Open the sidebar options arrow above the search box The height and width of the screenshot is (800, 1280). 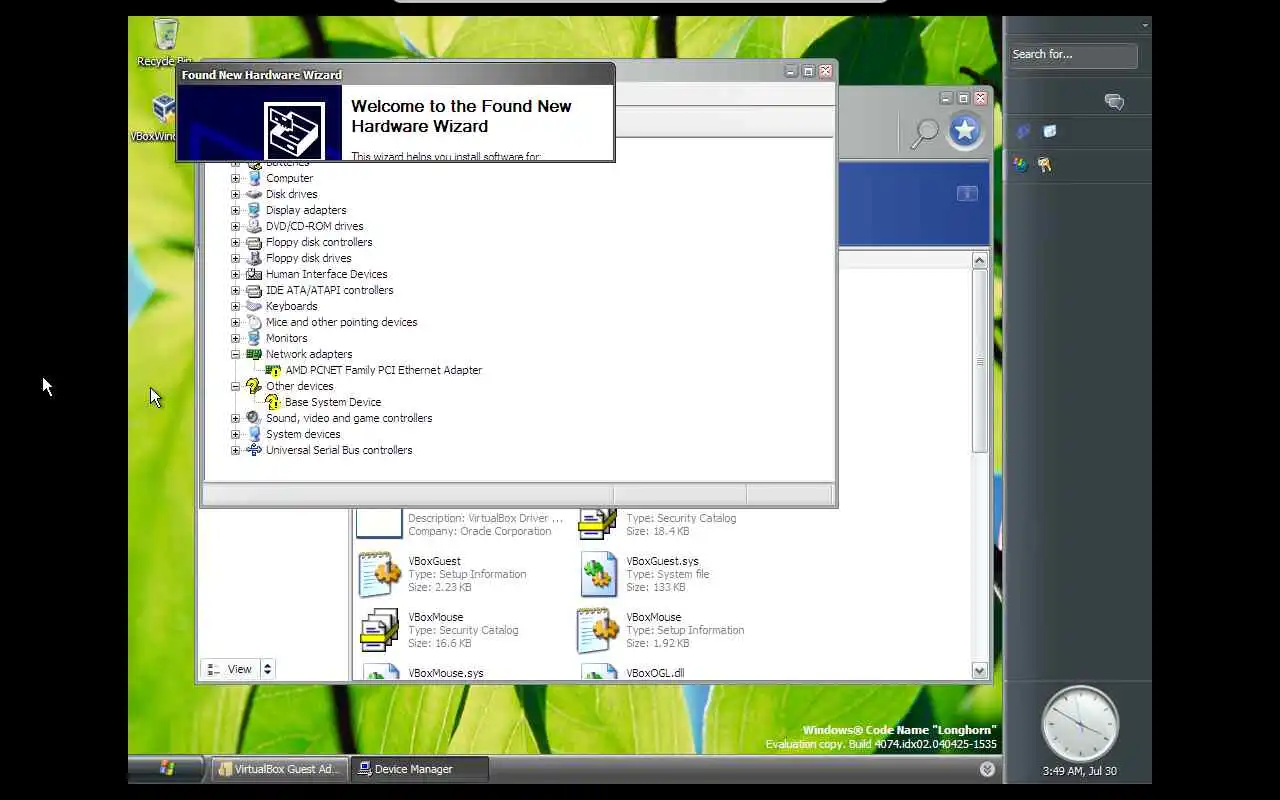(x=1145, y=25)
